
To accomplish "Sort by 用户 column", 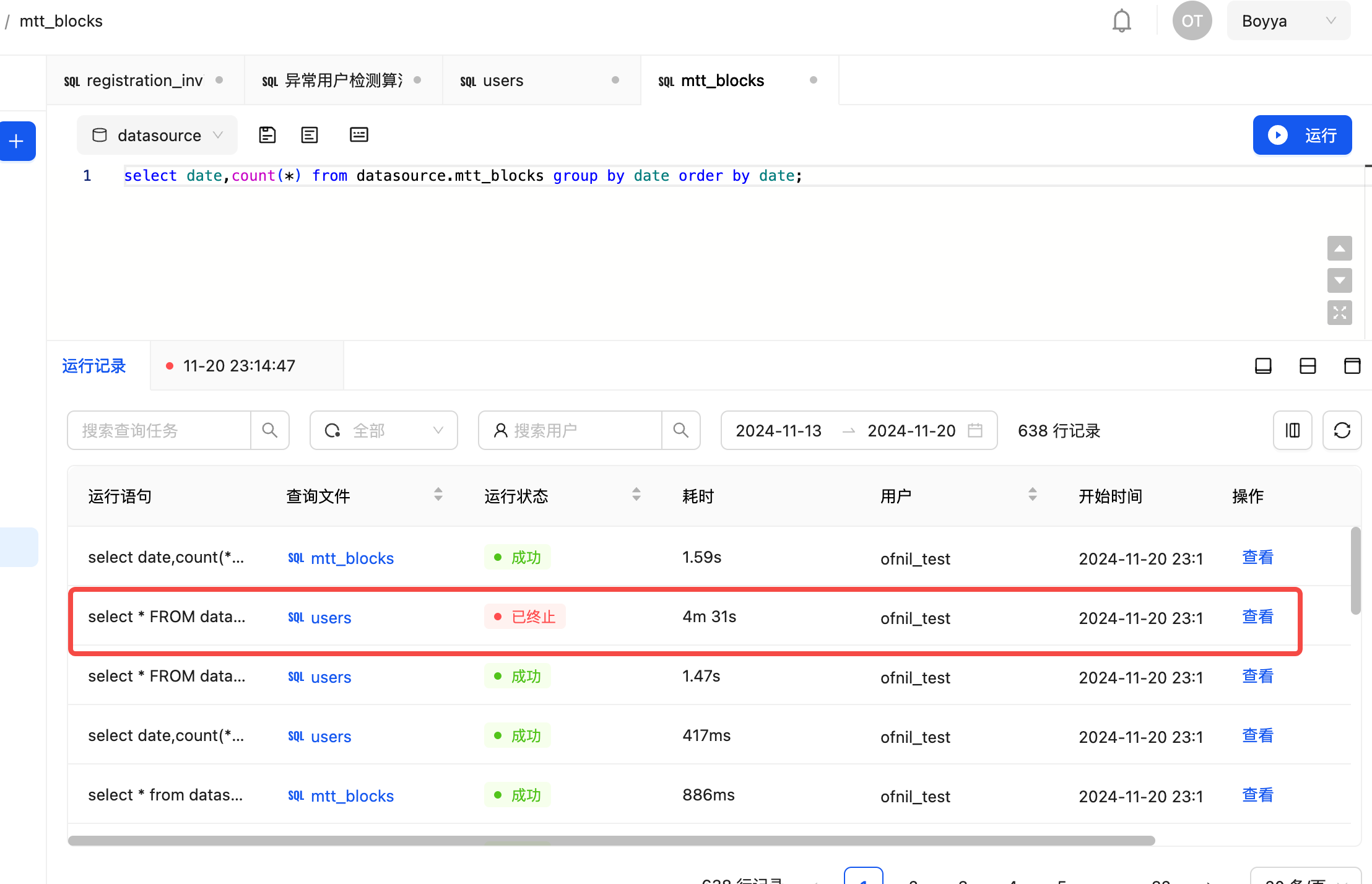I will coord(1033,495).
